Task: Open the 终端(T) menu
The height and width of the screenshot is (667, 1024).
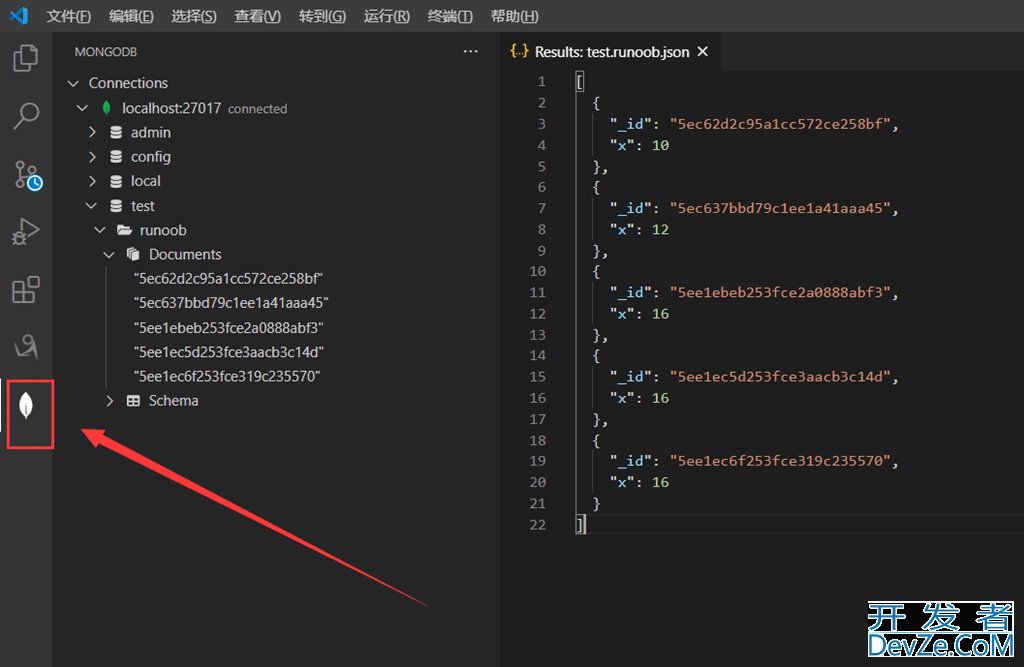Action: pyautogui.click(x=450, y=16)
